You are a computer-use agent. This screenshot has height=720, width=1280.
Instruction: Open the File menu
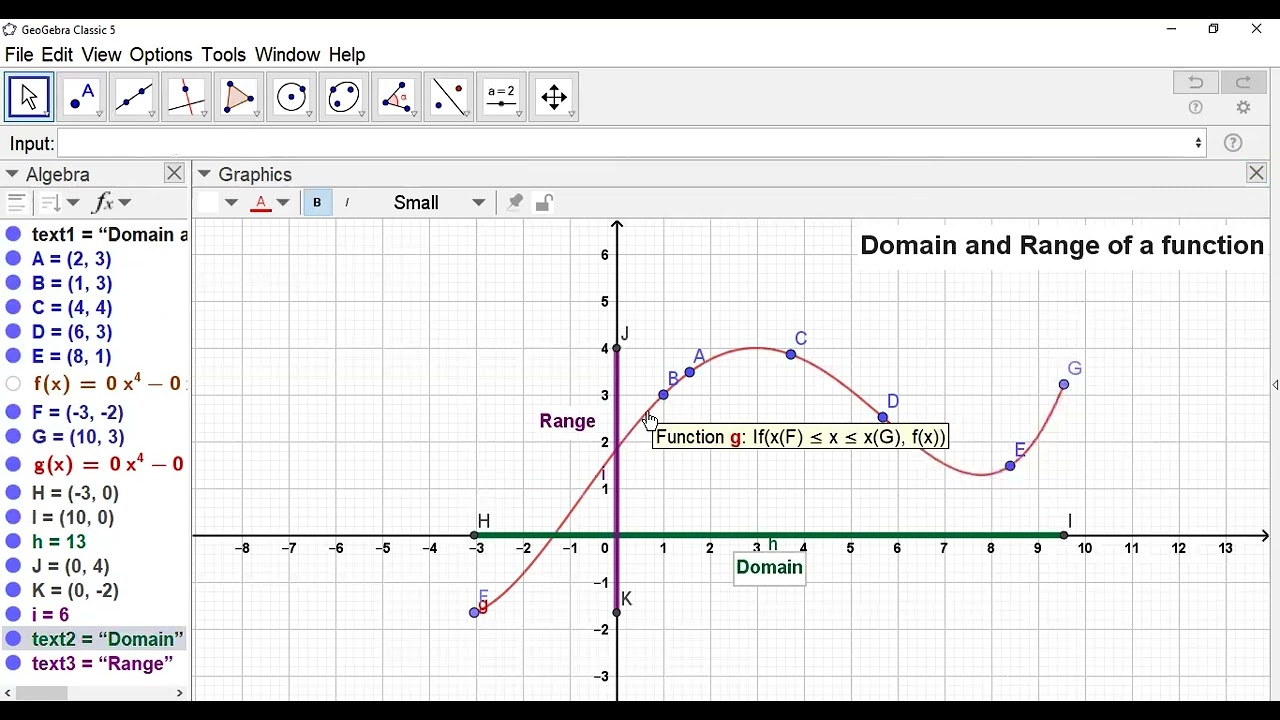tap(19, 55)
